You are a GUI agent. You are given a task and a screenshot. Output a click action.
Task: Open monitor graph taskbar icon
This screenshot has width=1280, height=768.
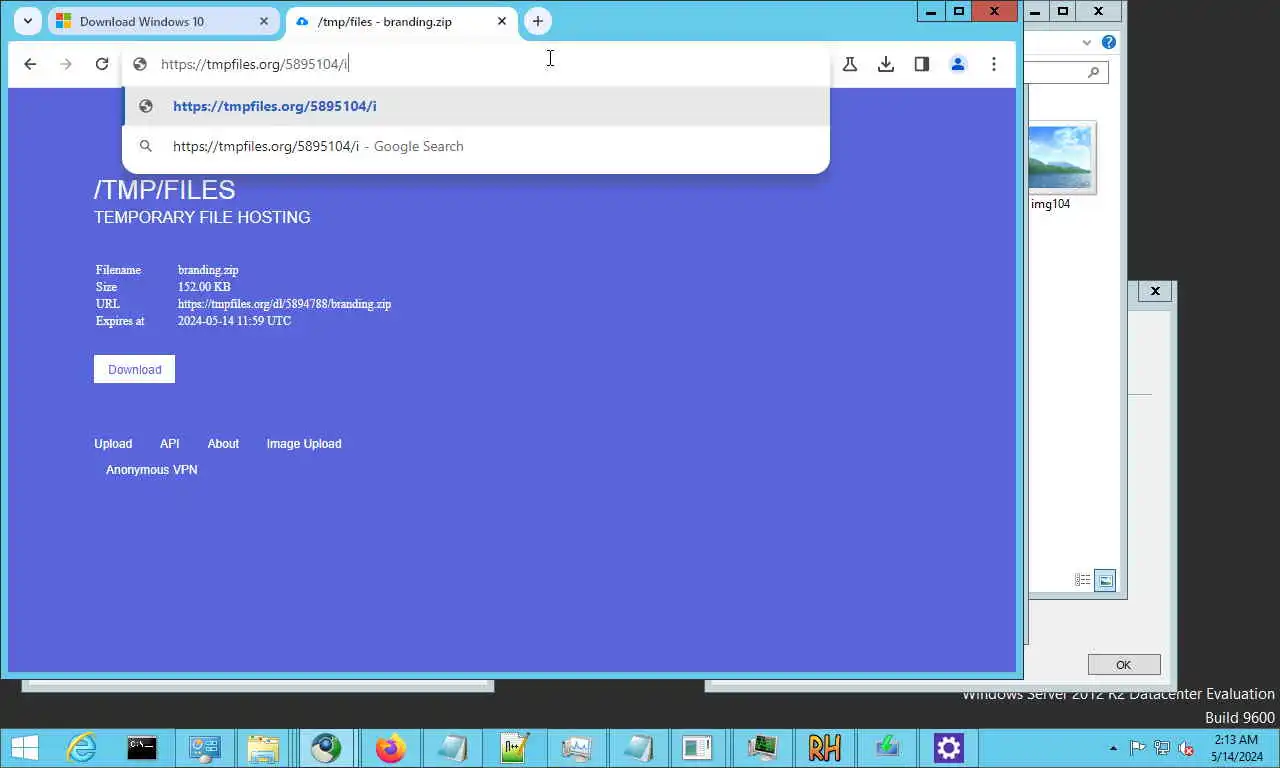pos(576,748)
